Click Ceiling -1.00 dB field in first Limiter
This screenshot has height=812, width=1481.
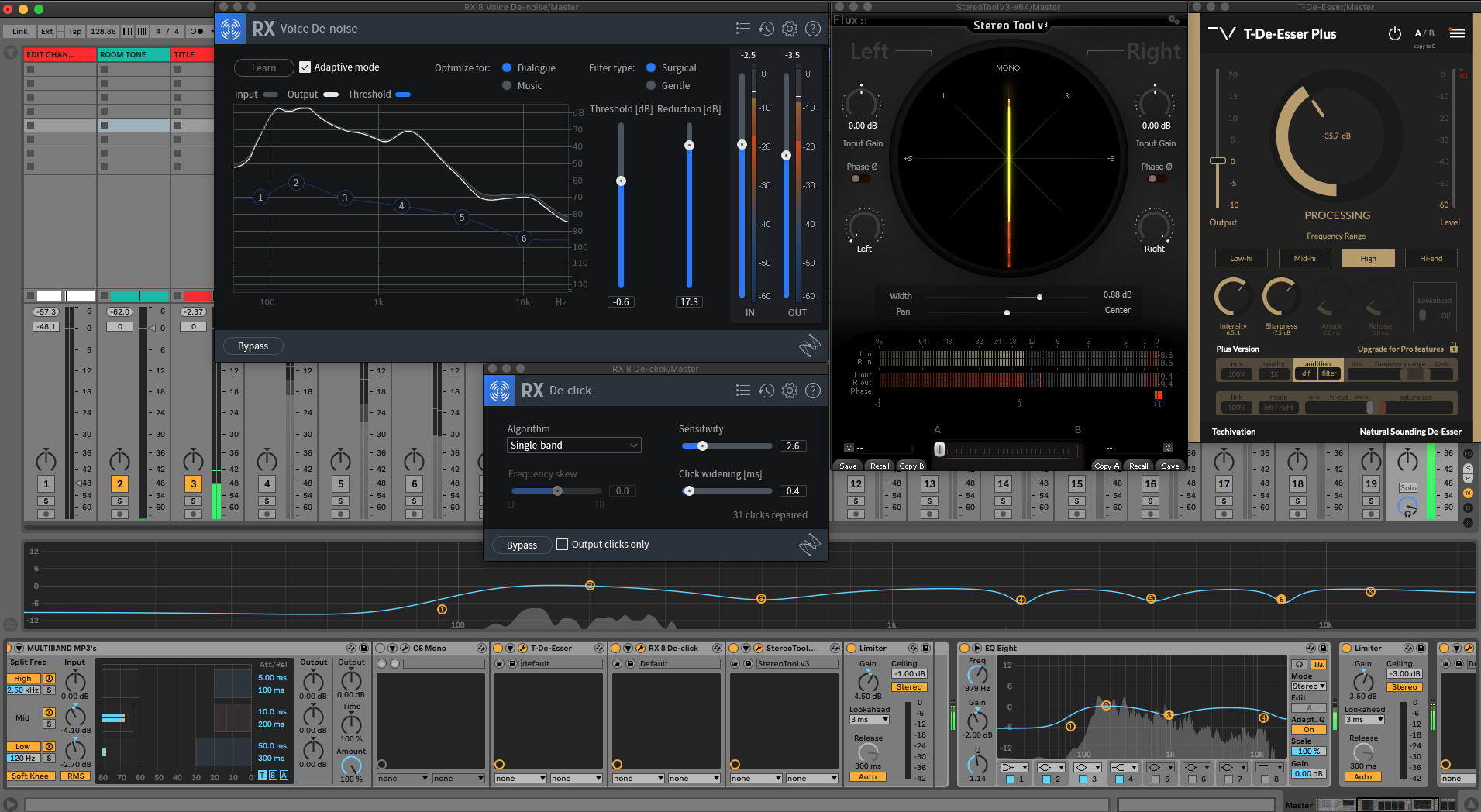(x=909, y=673)
